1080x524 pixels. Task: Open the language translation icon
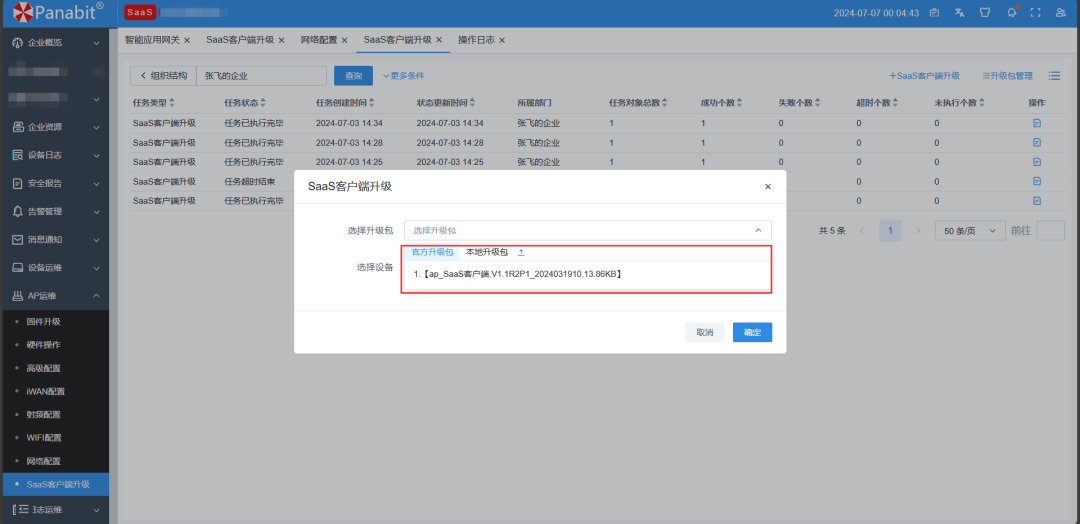pyautogui.click(x=959, y=12)
